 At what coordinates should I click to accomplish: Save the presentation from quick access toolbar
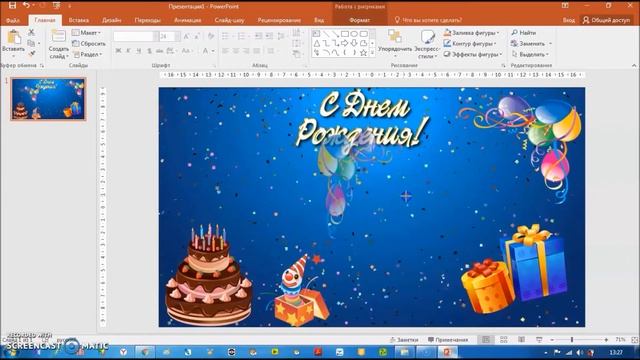[x=12, y=6]
